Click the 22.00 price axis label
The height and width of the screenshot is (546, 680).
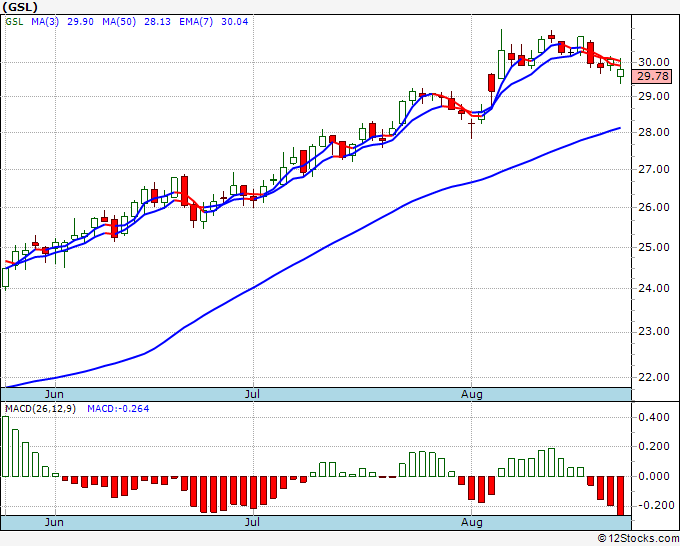tap(654, 377)
